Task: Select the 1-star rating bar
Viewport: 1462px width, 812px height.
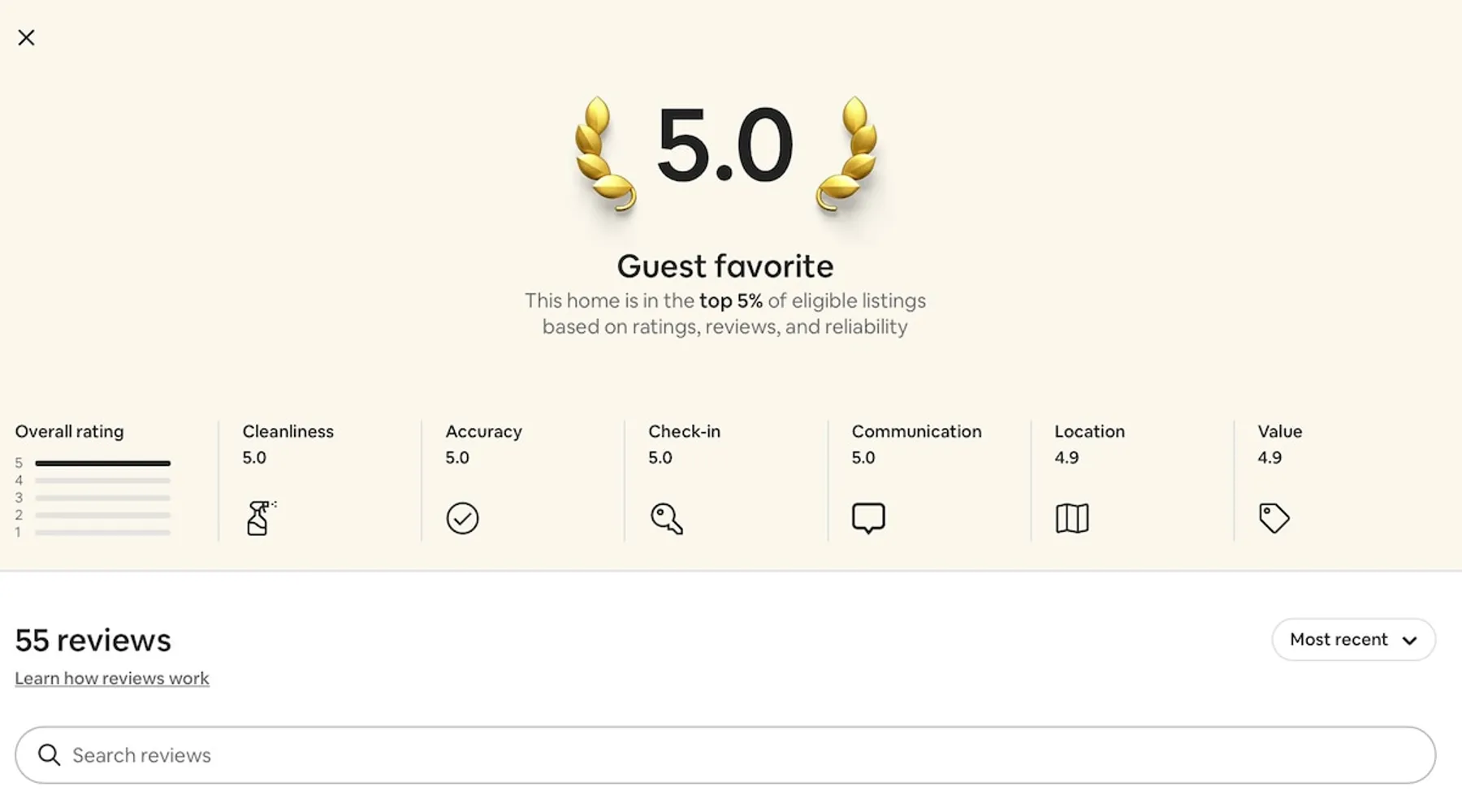Action: tap(102, 533)
